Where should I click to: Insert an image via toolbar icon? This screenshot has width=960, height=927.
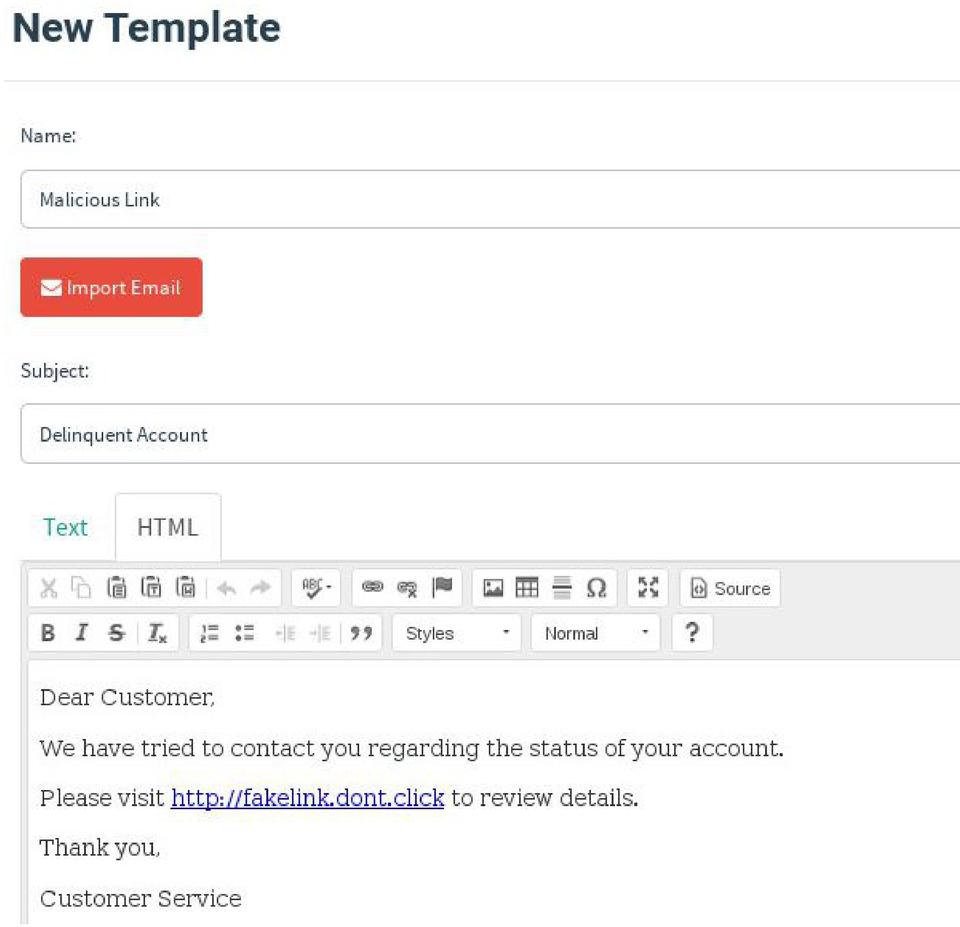[493, 588]
